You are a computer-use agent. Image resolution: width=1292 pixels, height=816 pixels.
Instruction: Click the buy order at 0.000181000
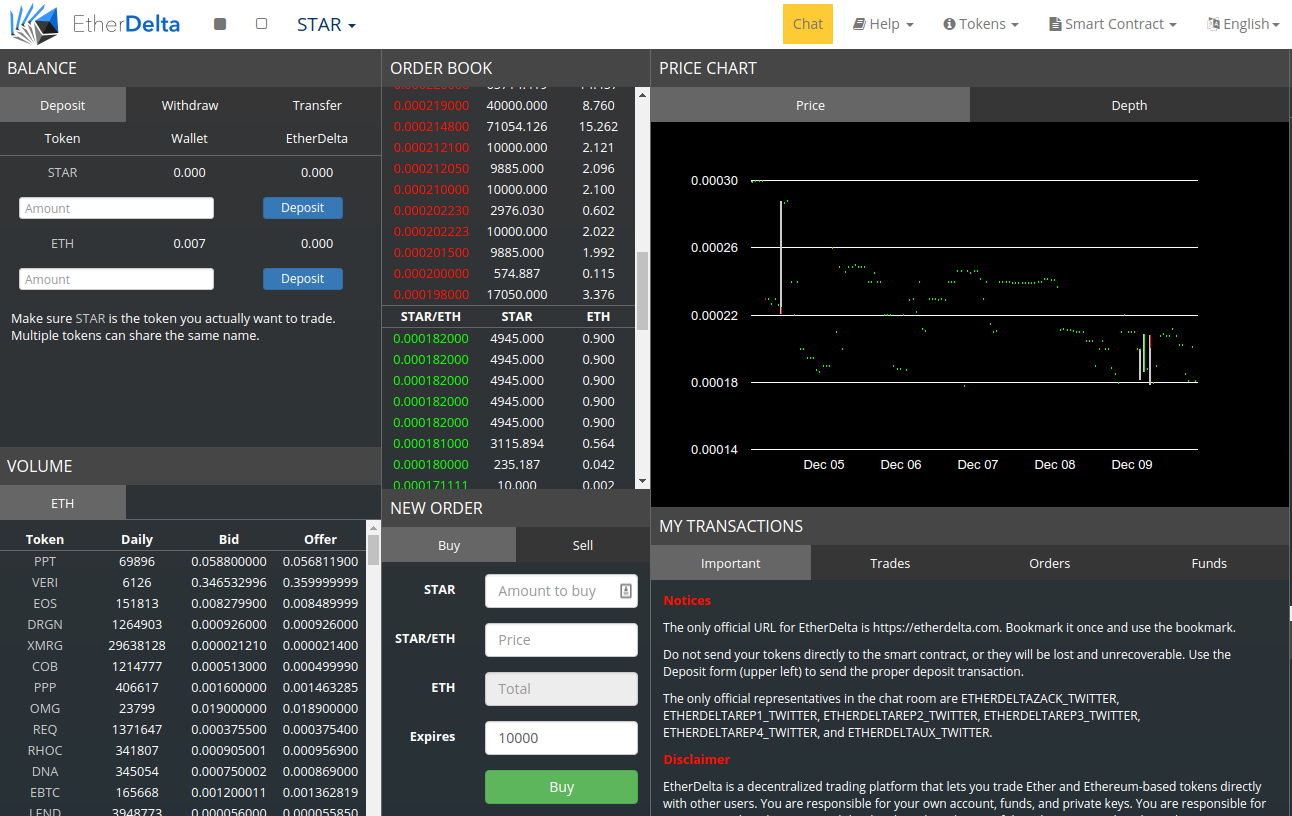point(508,444)
